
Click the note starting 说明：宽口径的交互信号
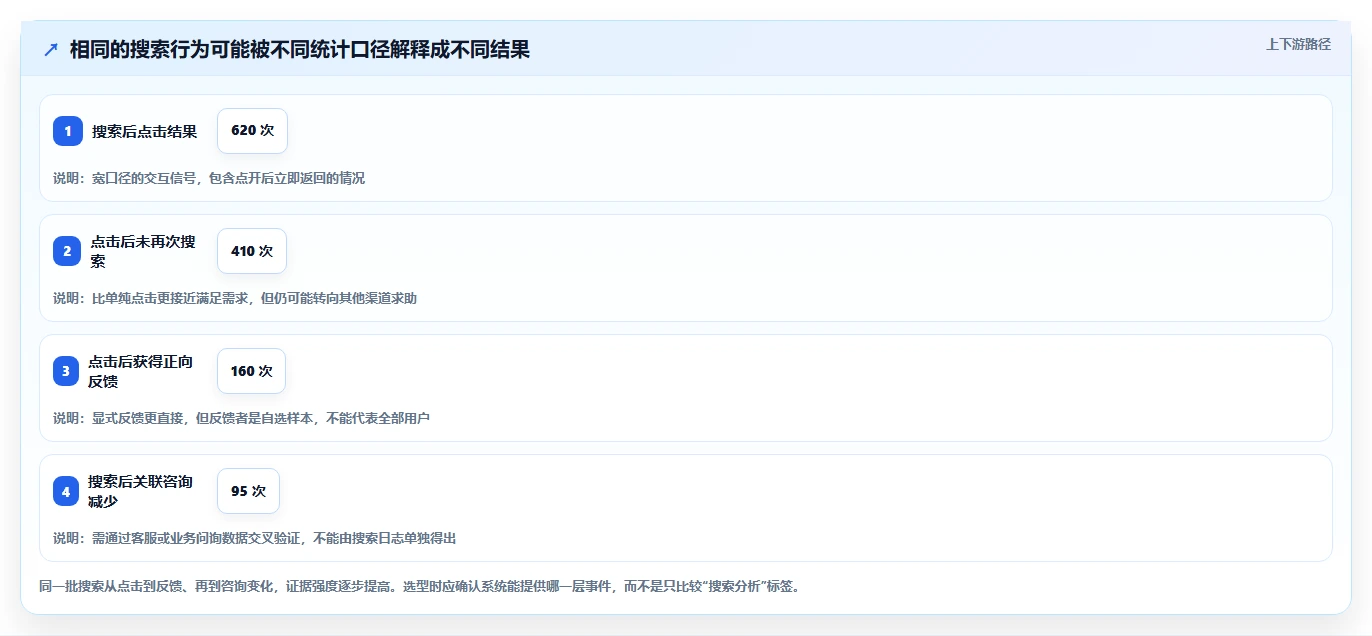[209, 178]
